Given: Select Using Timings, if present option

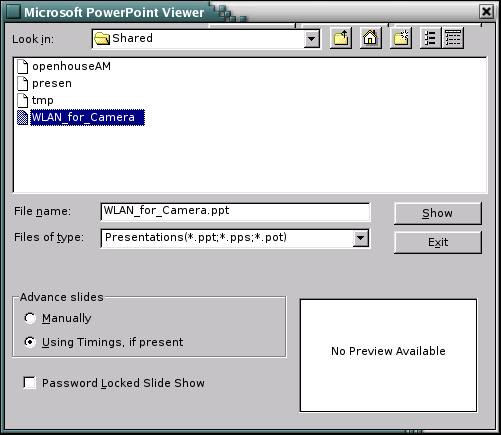Looking at the screenshot, I should 30,342.
